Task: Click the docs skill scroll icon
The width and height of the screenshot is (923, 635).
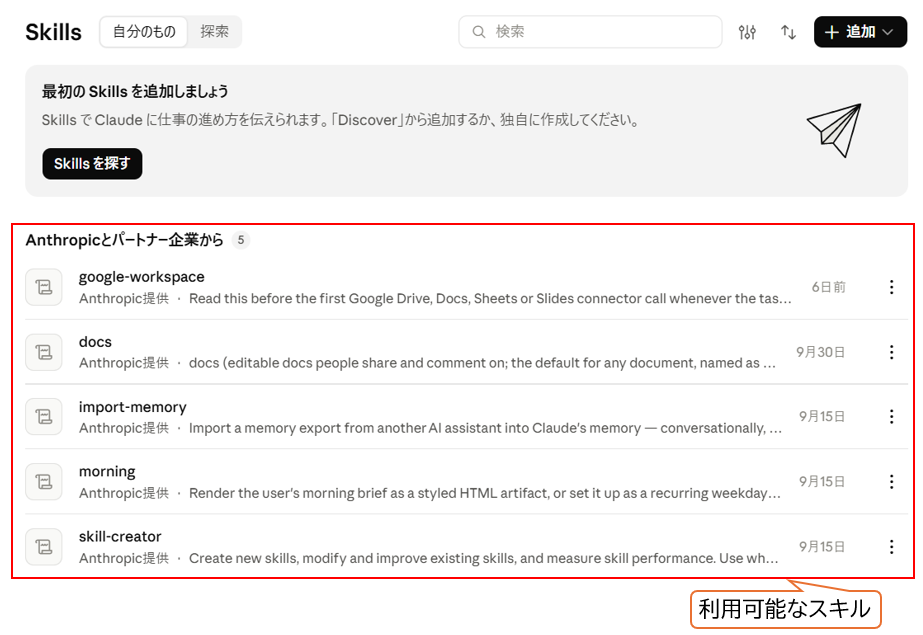Action: click(44, 352)
